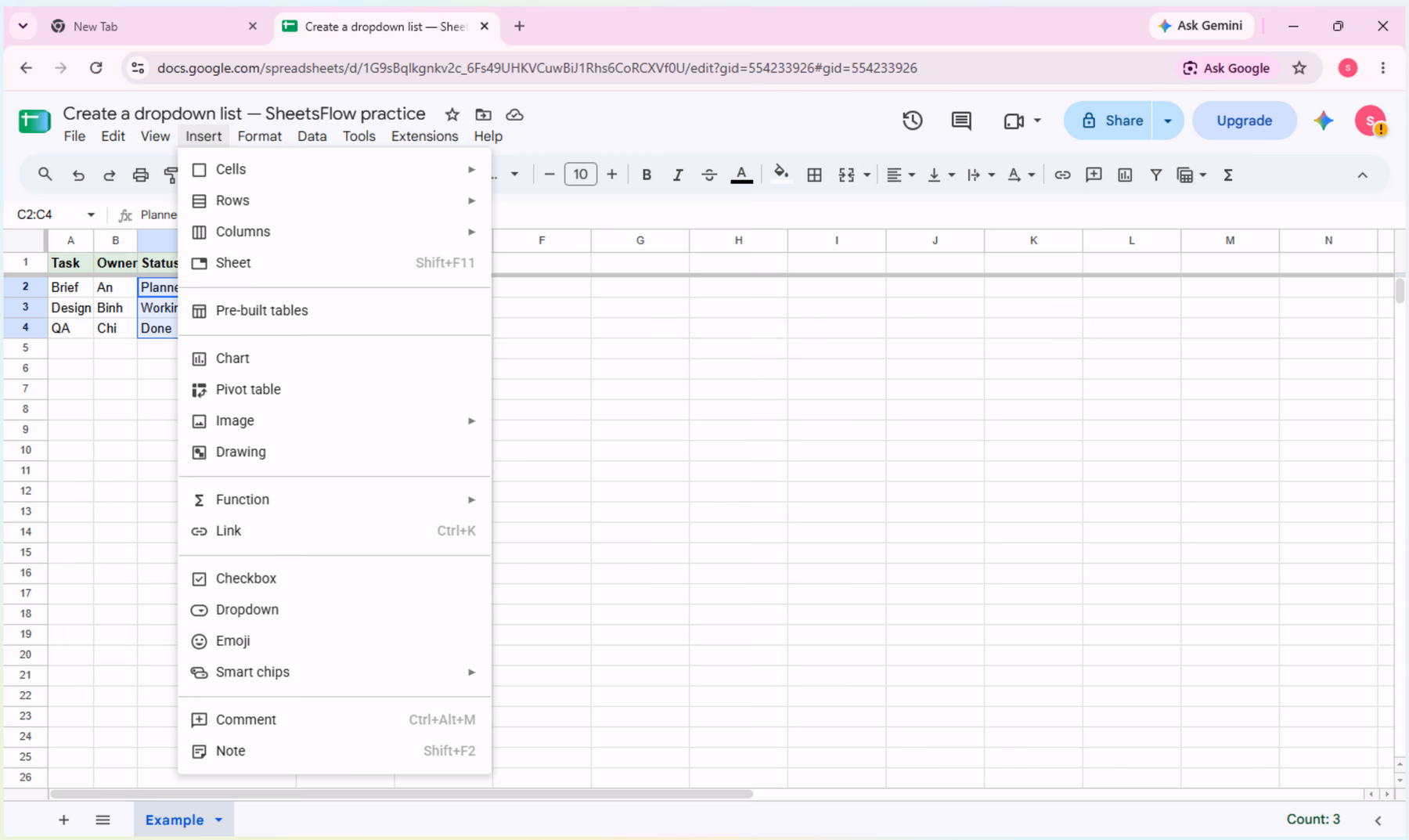Screen dimensions: 1409x840
Task: Print the spreadsheet
Action: click(x=141, y=175)
